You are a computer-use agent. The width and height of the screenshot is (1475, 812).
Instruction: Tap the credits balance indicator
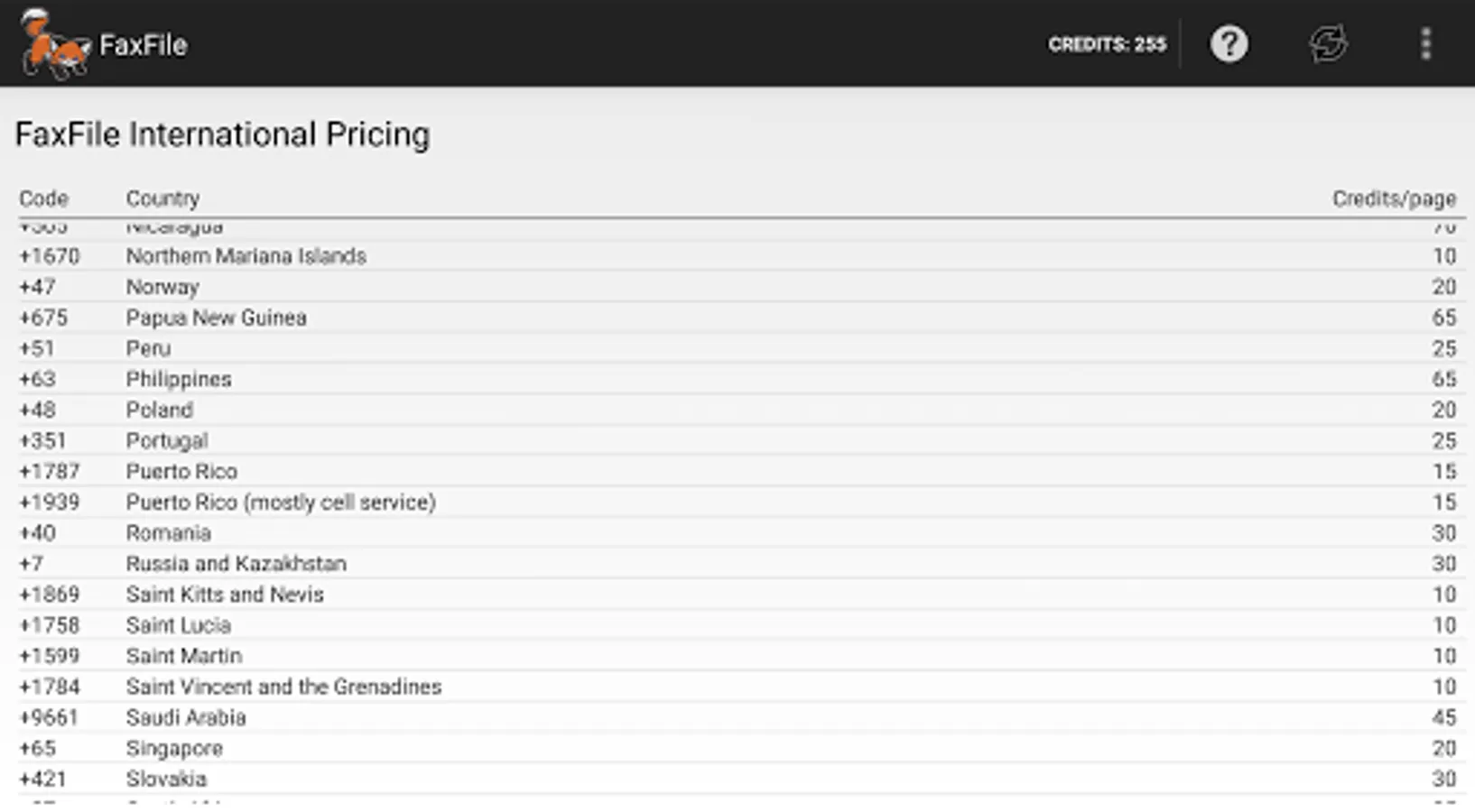1107,44
